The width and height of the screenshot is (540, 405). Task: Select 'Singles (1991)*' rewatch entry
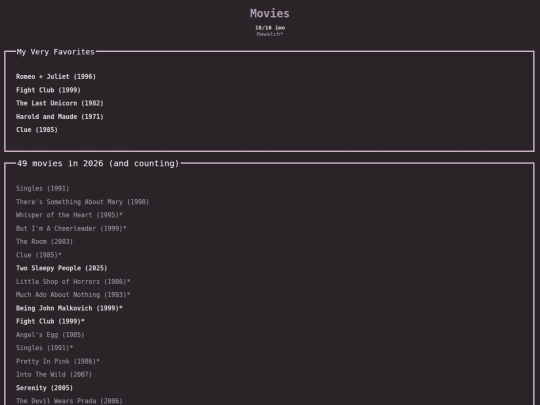44,347
